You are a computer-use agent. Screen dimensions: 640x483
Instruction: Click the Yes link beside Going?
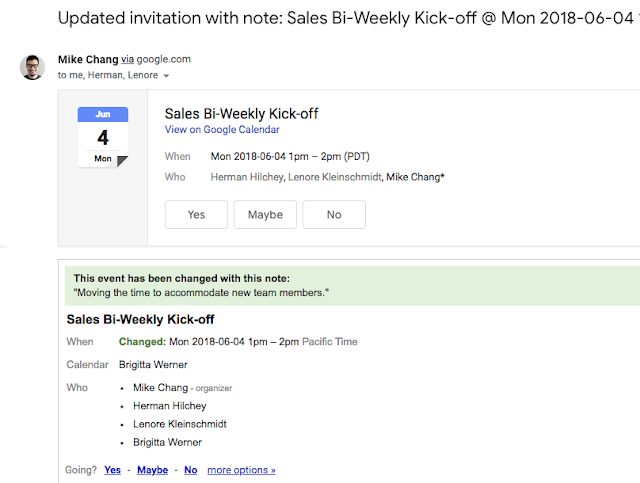point(112,470)
